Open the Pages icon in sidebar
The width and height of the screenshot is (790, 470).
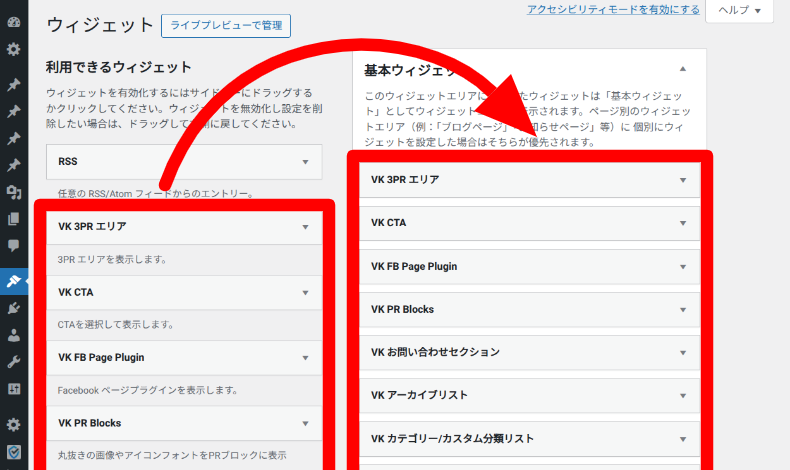point(14,219)
